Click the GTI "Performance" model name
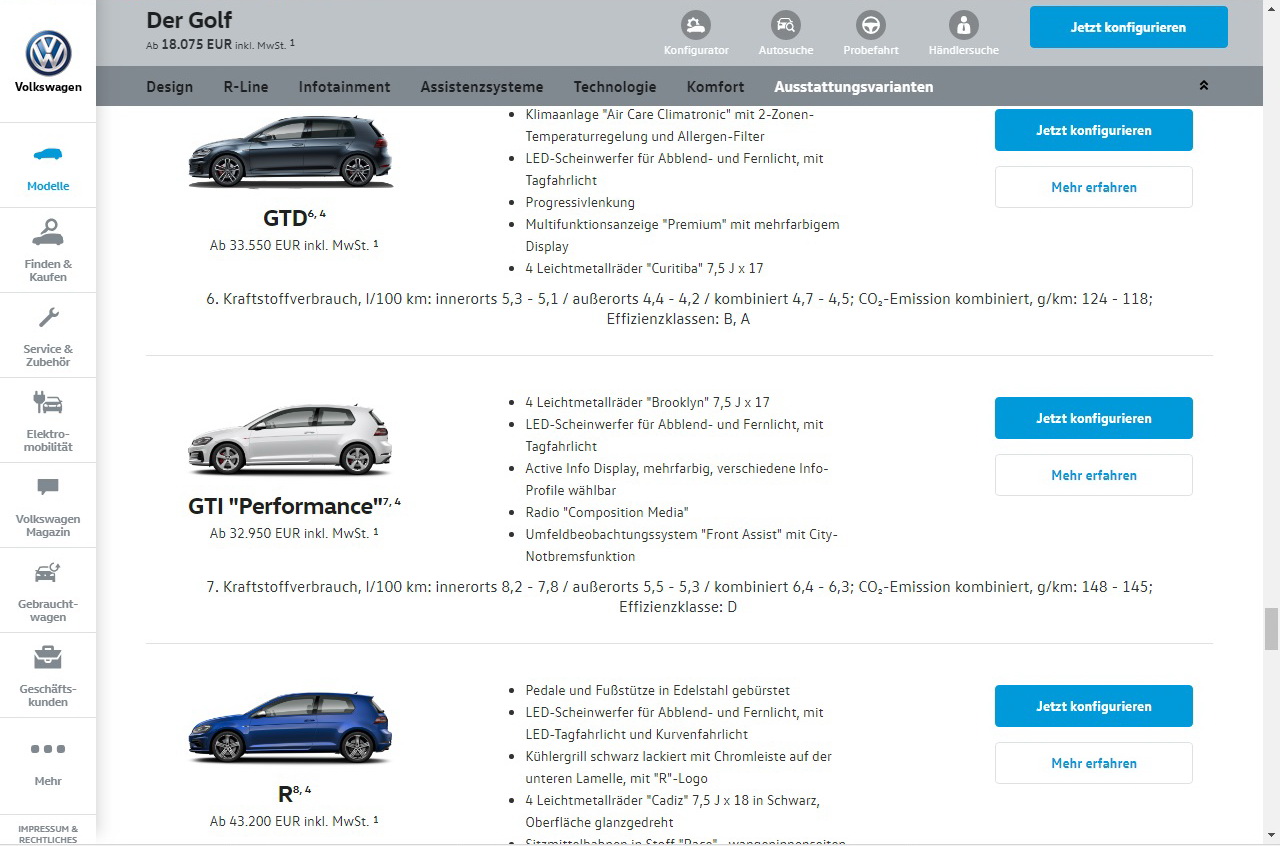Viewport: 1280px width, 846px height. pyautogui.click(x=286, y=507)
